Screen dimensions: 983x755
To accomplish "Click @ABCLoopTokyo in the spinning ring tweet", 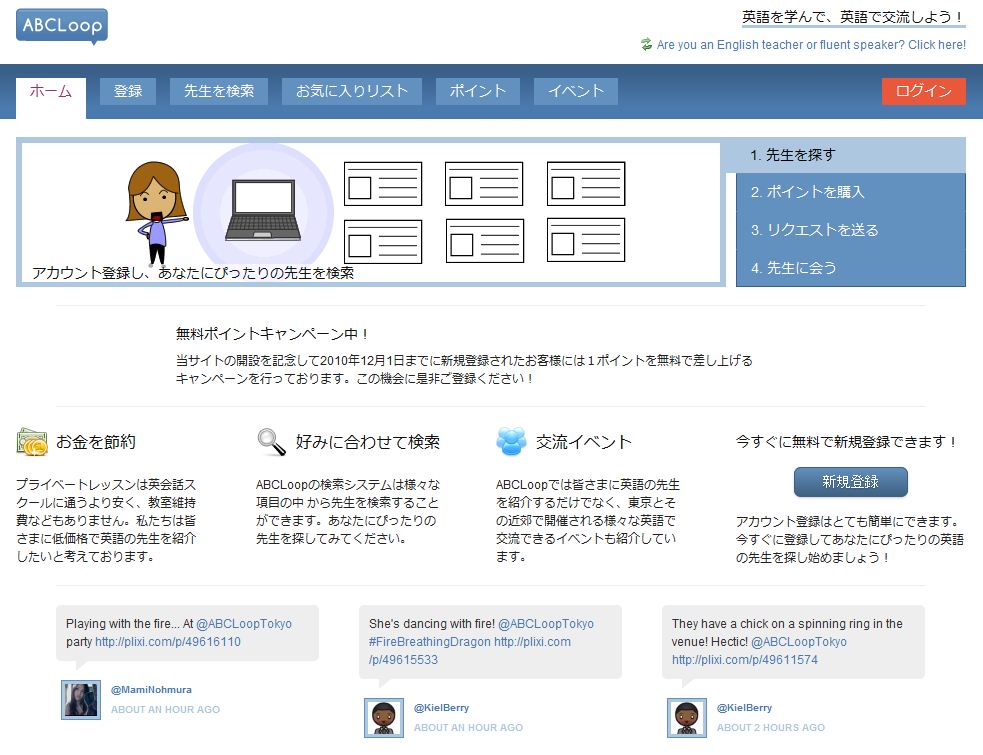I will [799, 641].
